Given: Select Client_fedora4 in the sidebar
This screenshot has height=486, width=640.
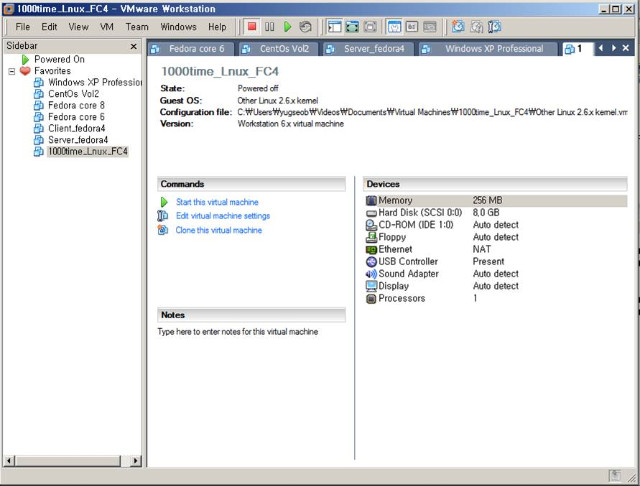Looking at the screenshot, I should pos(77,129).
